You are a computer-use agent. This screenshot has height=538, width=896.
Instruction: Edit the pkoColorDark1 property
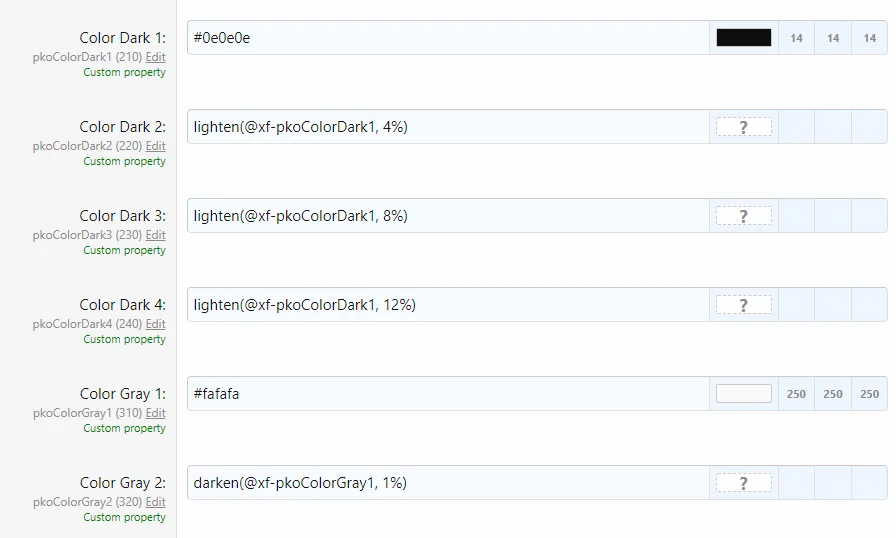point(155,57)
